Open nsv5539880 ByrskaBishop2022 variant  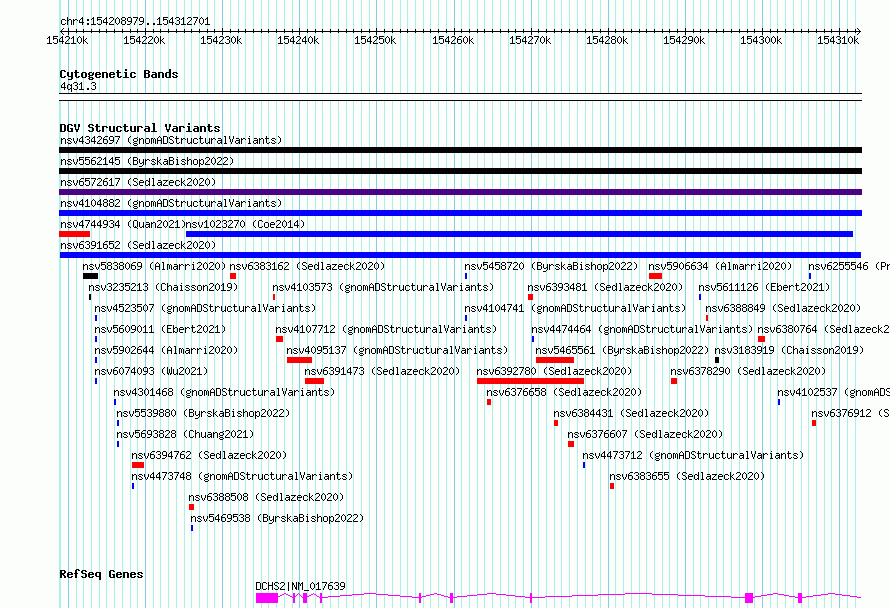click(203, 413)
